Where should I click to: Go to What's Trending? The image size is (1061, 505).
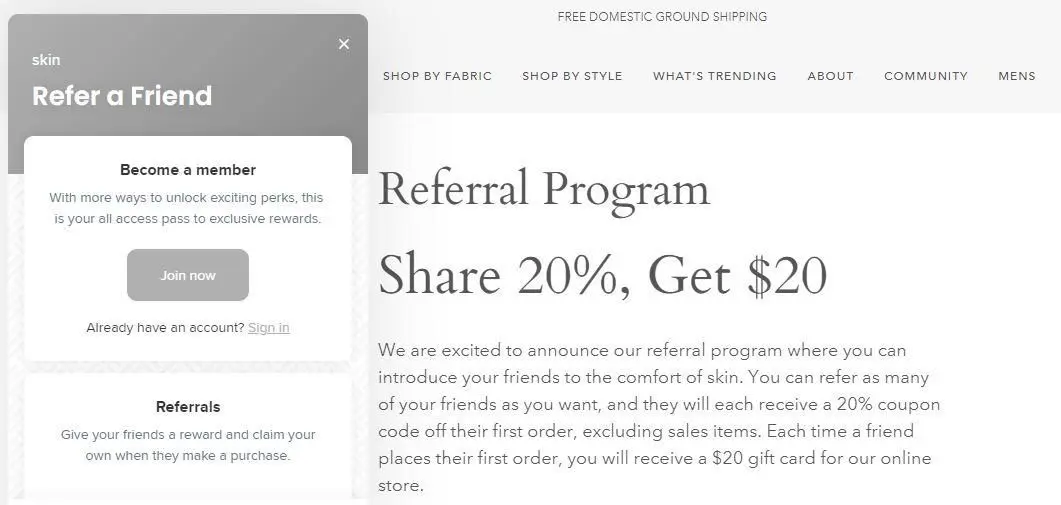(714, 76)
